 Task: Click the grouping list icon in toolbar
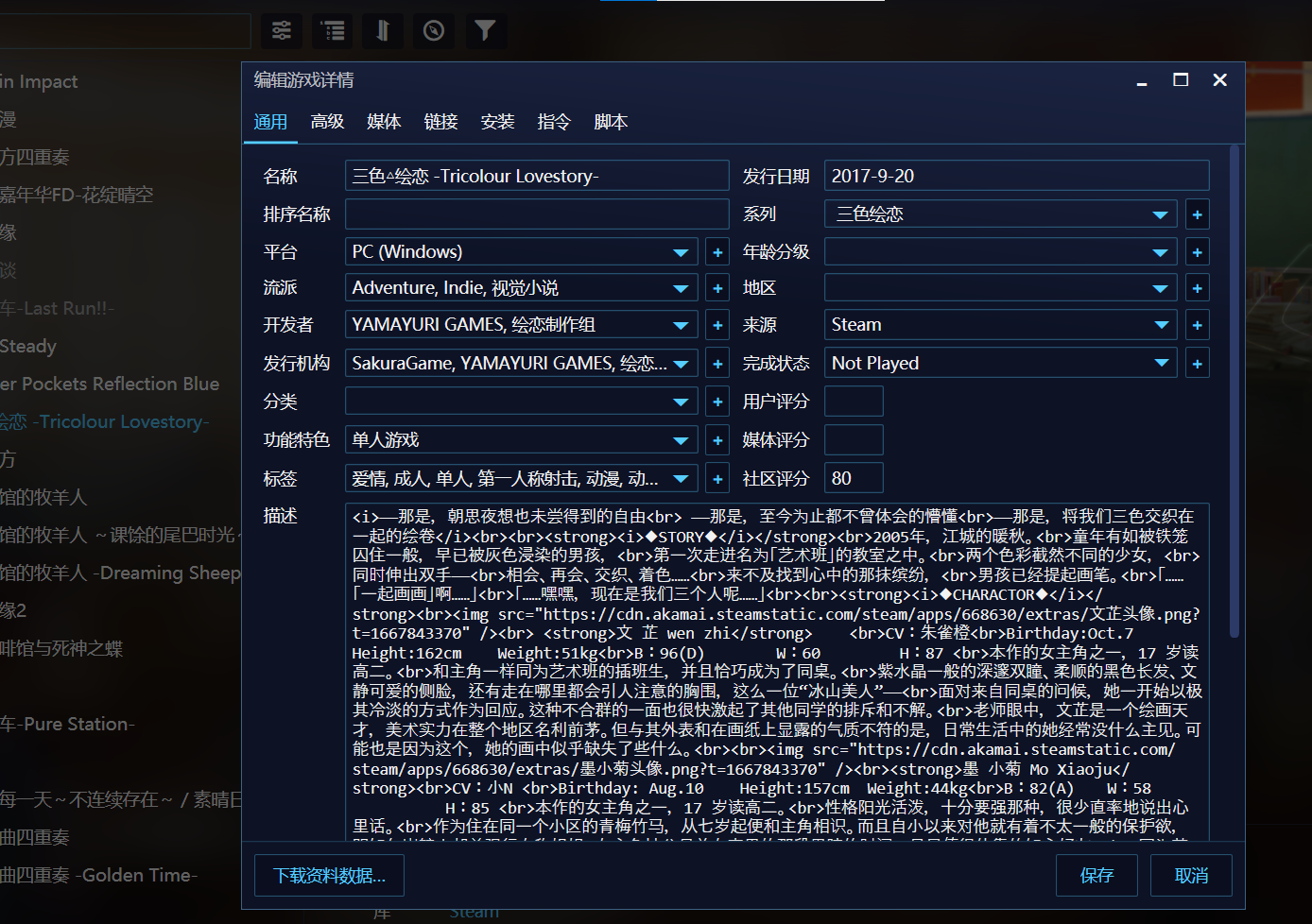(333, 31)
